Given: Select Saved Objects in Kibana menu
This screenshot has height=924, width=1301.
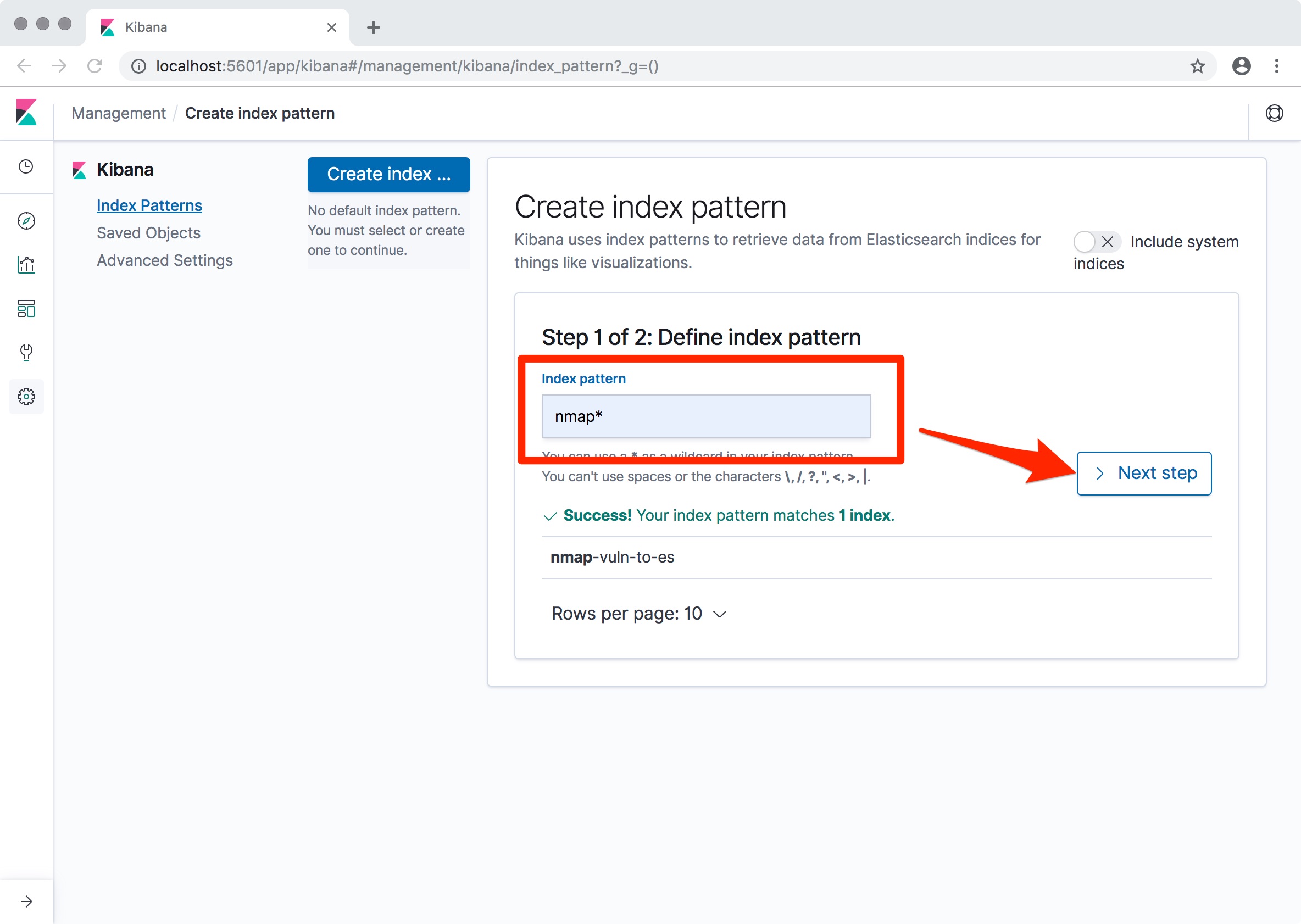Looking at the screenshot, I should click(148, 233).
